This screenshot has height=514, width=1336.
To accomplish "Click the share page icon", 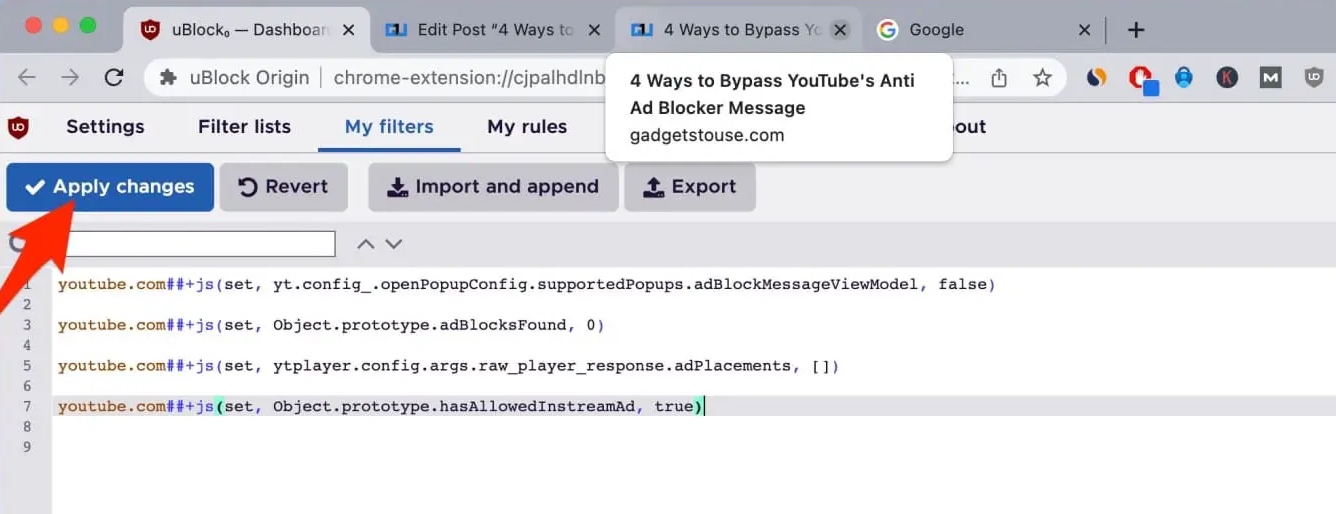I will 998,77.
